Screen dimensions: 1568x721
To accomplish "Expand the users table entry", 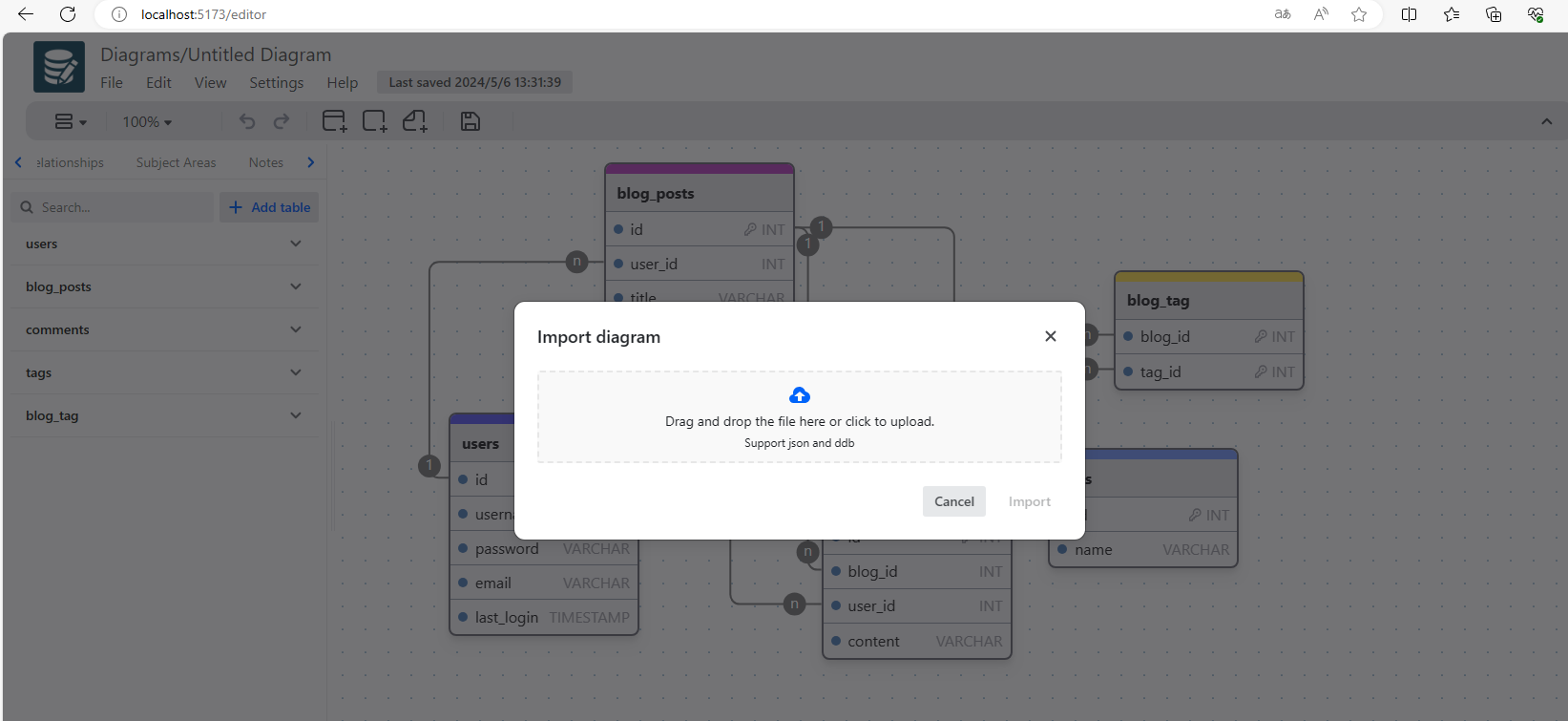I will click(164, 244).
